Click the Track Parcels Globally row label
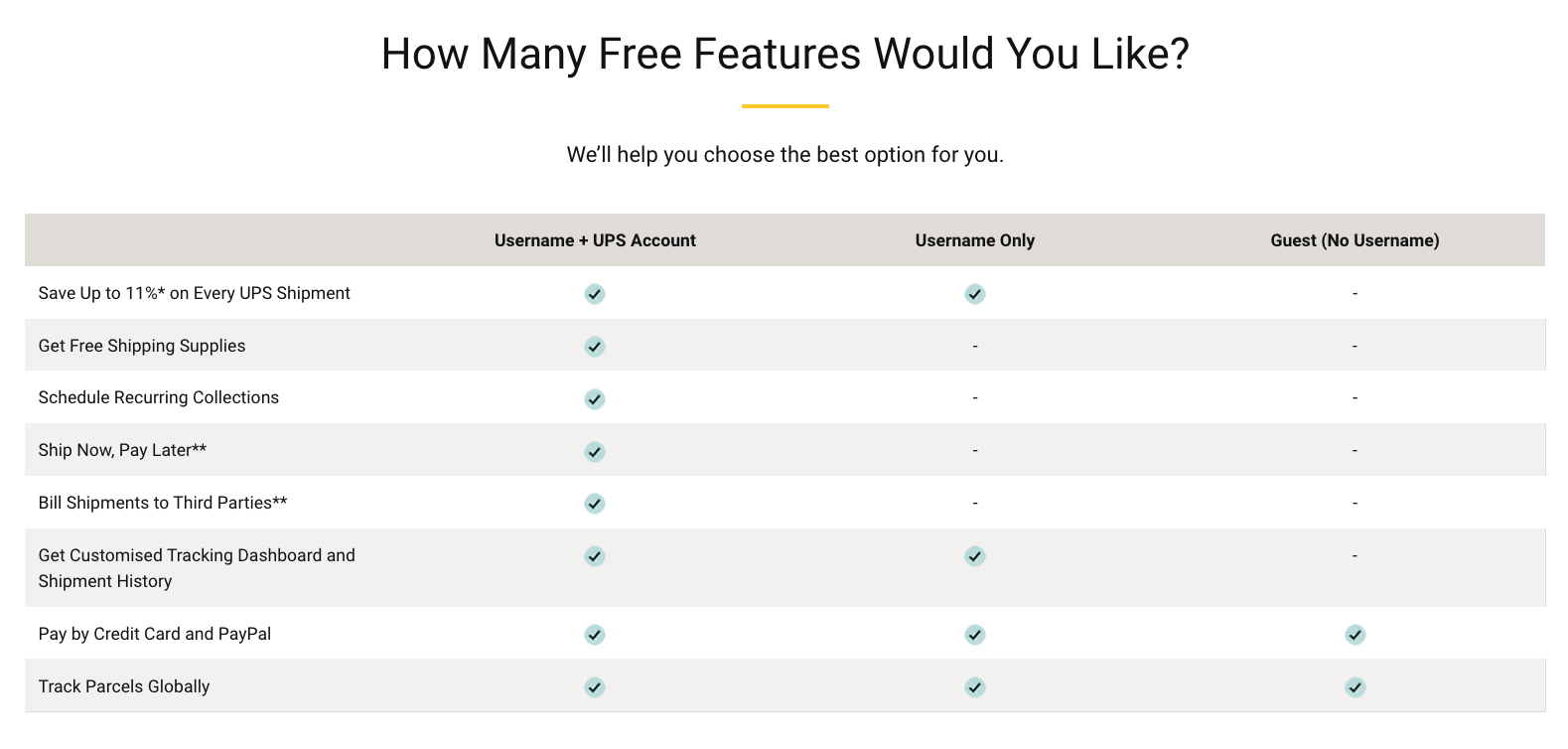This screenshot has width=1568, height=749. click(124, 686)
